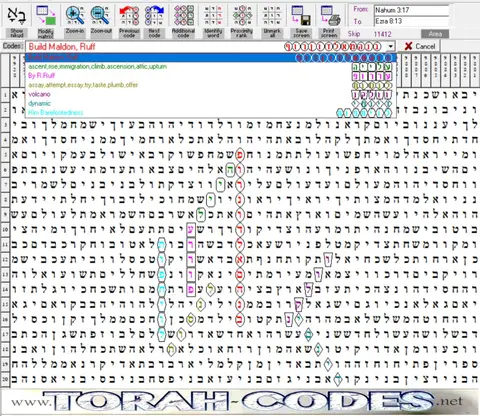
Task: Select the 'ascent,rise,immigration,climb' code entry
Action: [x=211, y=67]
